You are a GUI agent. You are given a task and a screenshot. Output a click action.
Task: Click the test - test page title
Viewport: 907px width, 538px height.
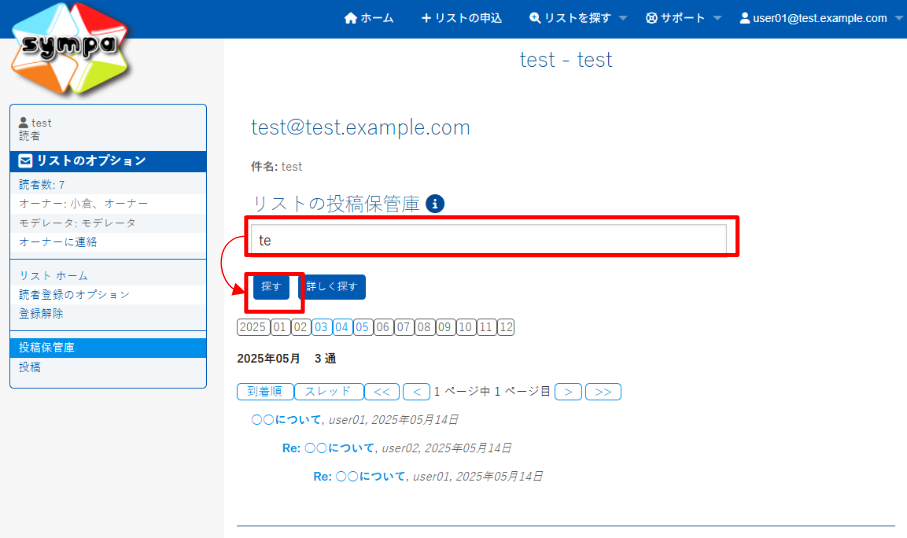coord(566,60)
